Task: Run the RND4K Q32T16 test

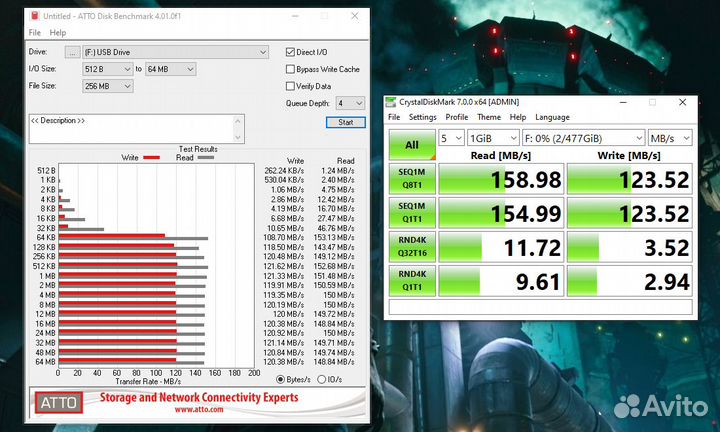Action: tap(411, 248)
